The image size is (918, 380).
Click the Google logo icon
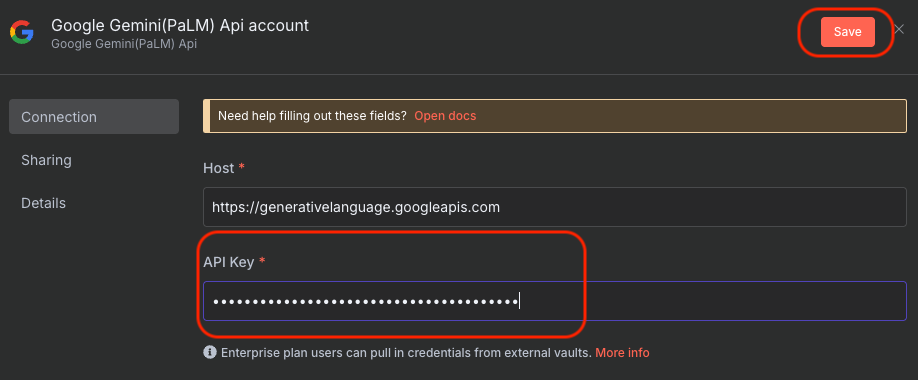pyautogui.click(x=22, y=32)
